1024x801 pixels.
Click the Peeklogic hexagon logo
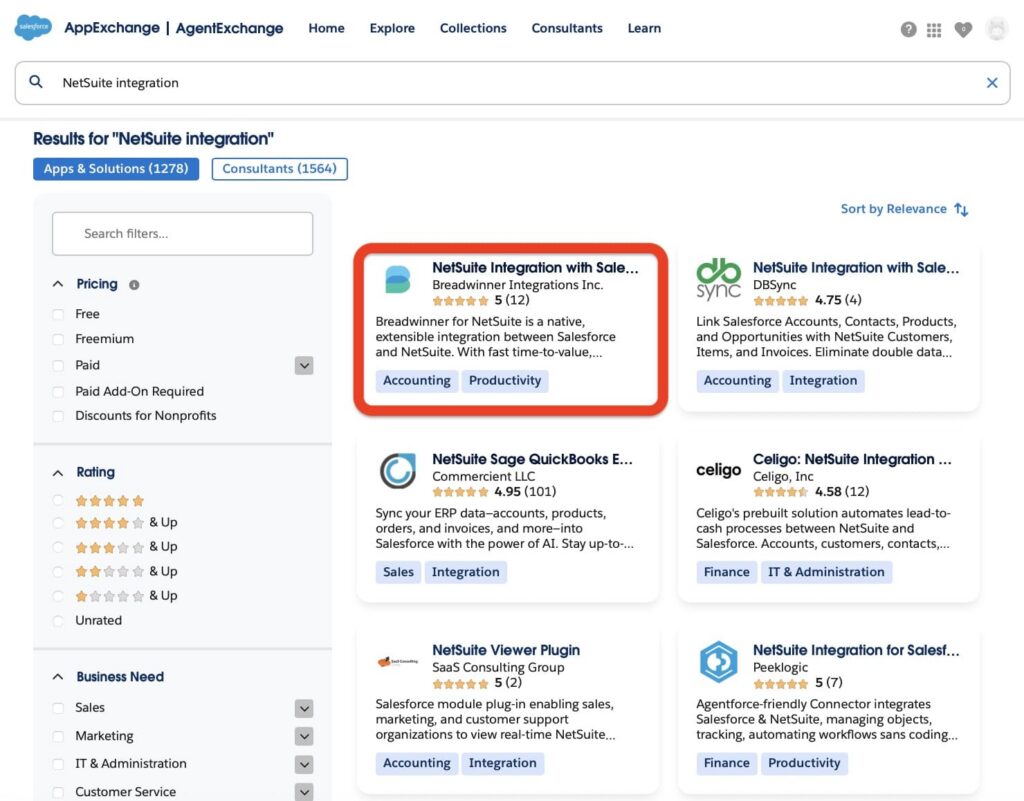tap(717, 662)
